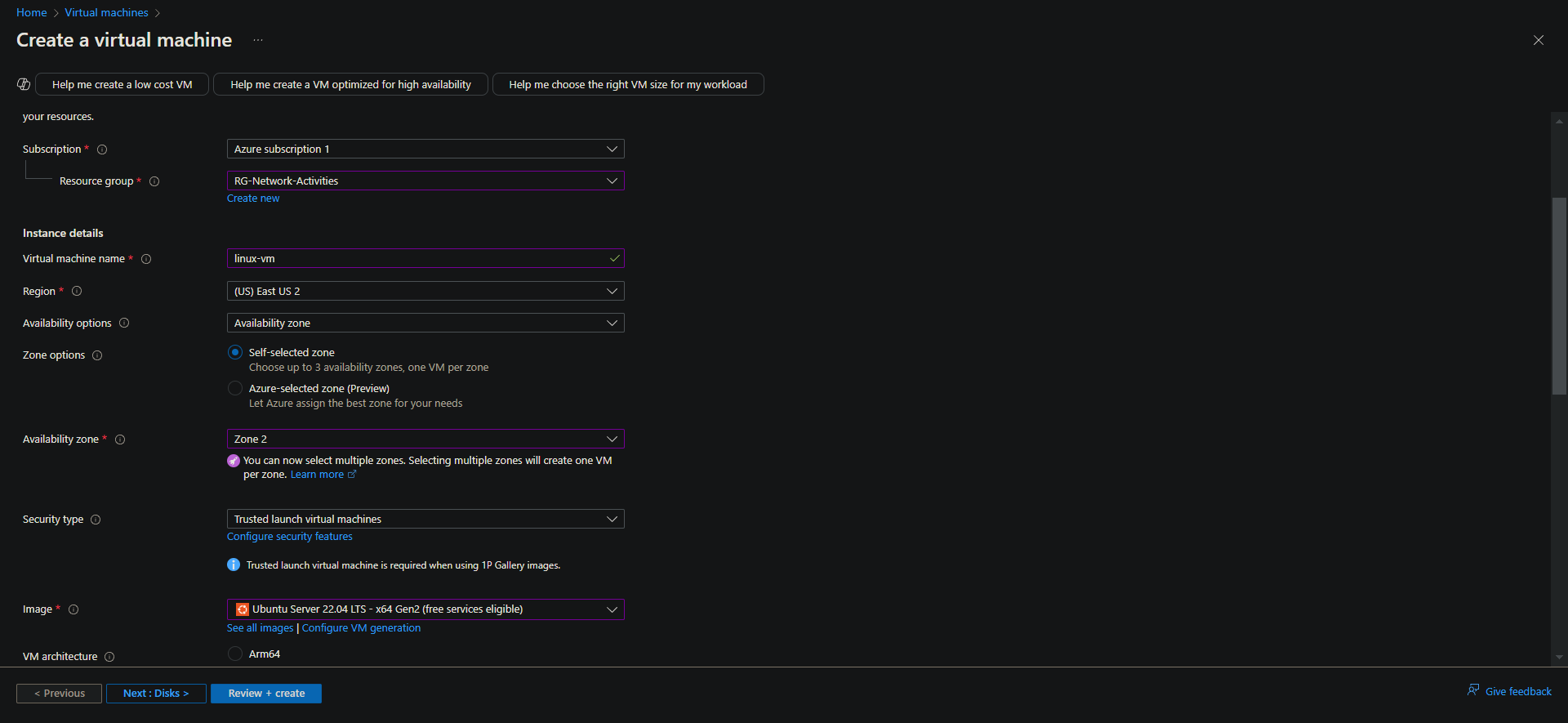Screen dimensions: 1568x723
Task: Click the scrollbar down arrow
Action: [x=1559, y=657]
